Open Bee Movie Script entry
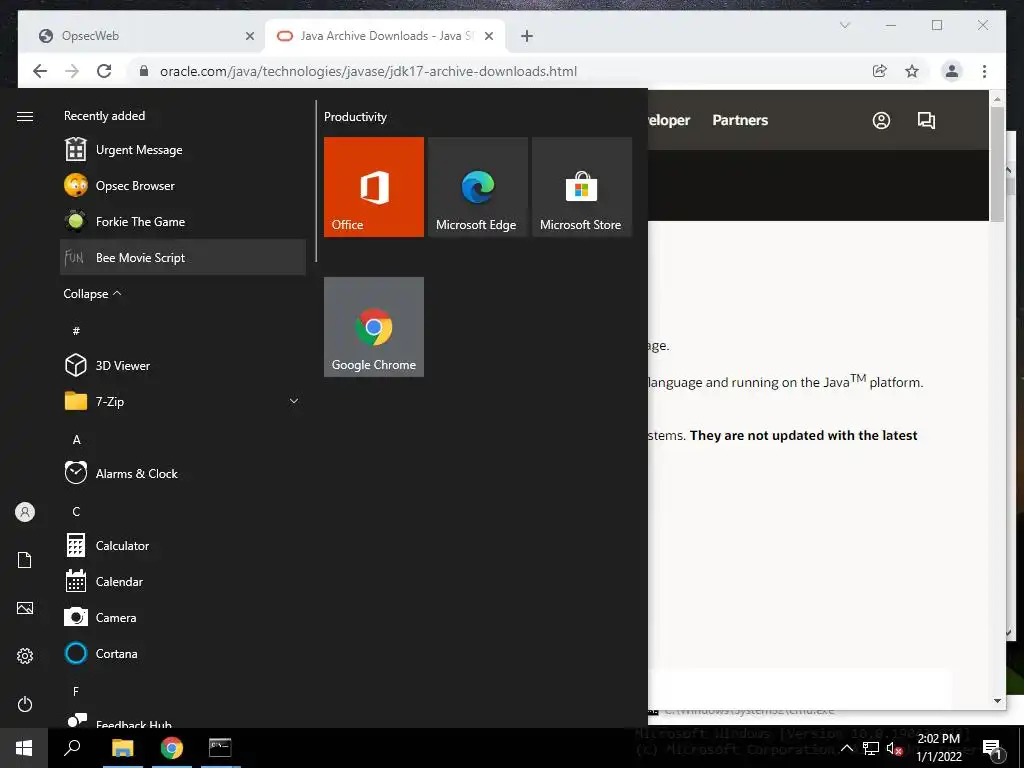The height and width of the screenshot is (768, 1024). coord(183,257)
